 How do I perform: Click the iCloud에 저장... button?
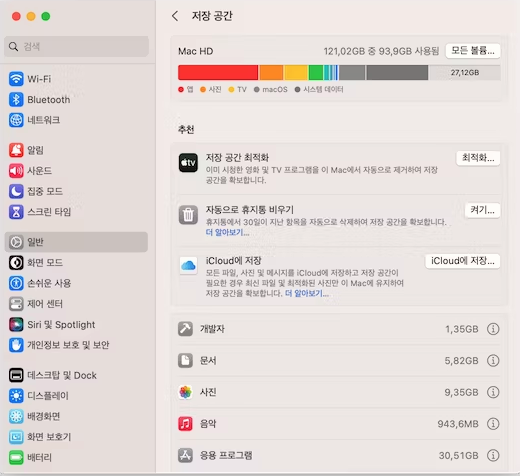[463, 261]
